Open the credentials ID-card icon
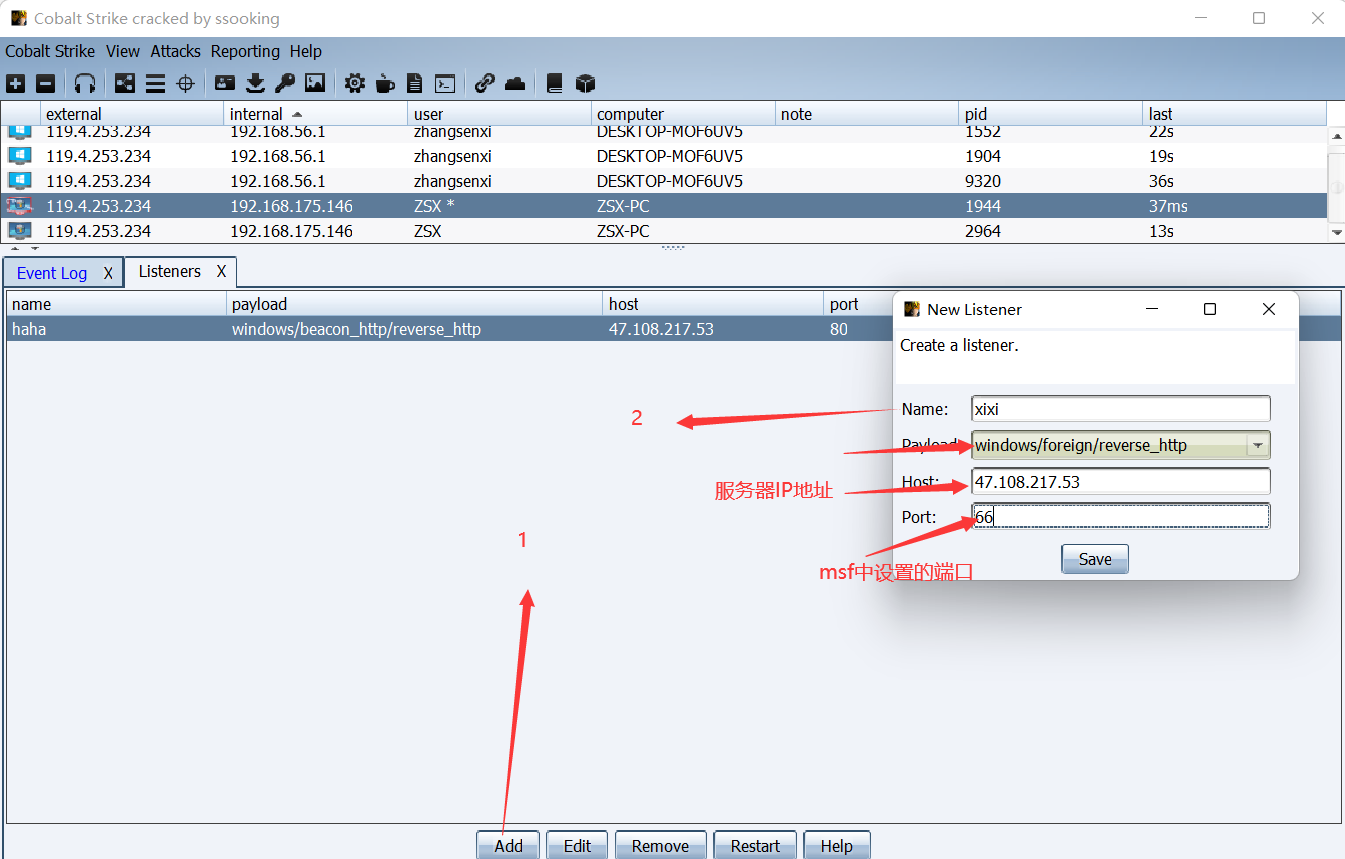The width and height of the screenshot is (1345, 859). click(x=225, y=84)
